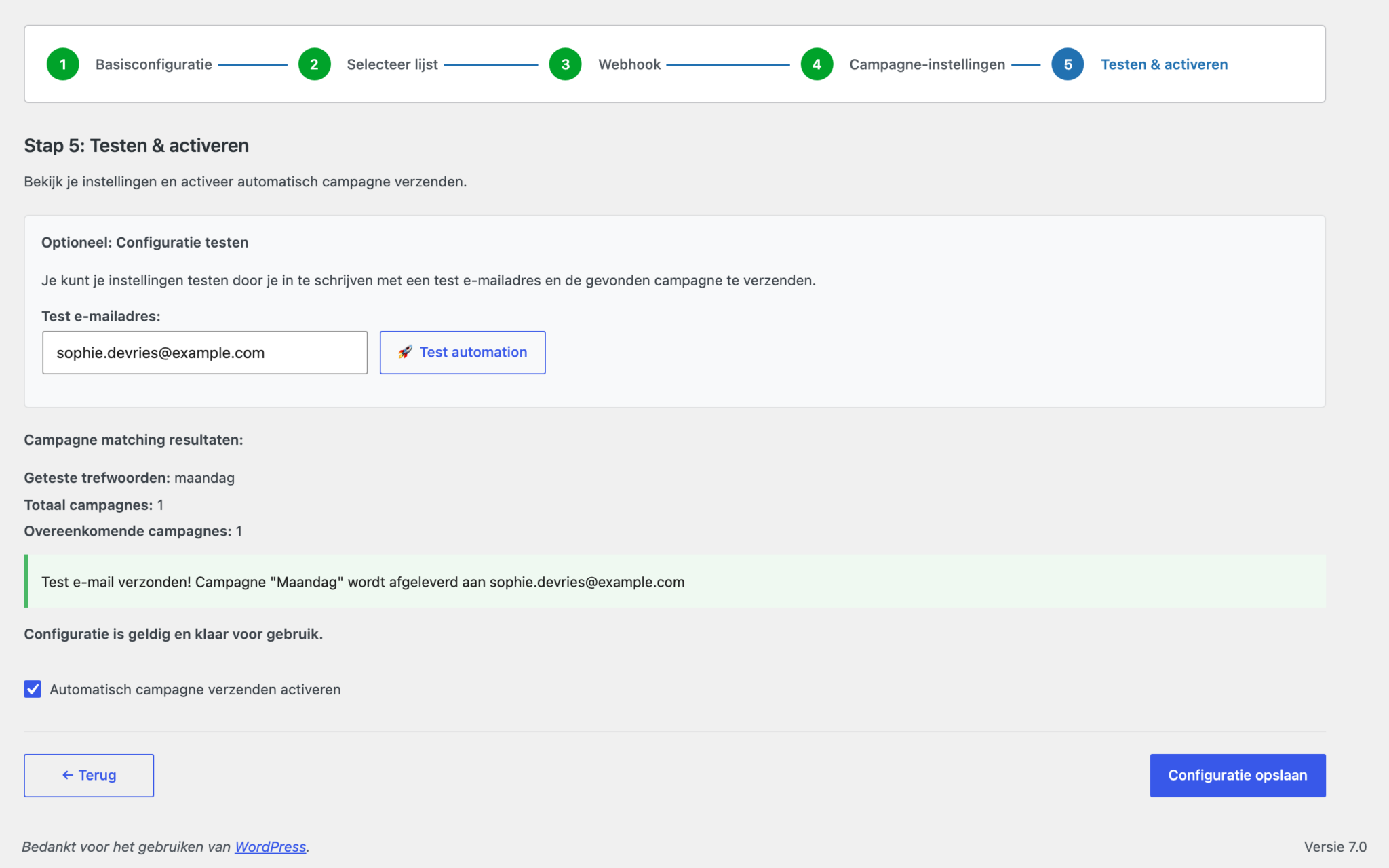The width and height of the screenshot is (1389, 868).
Task: Click the 'Versie 7.0' footer text
Action: click(1335, 846)
